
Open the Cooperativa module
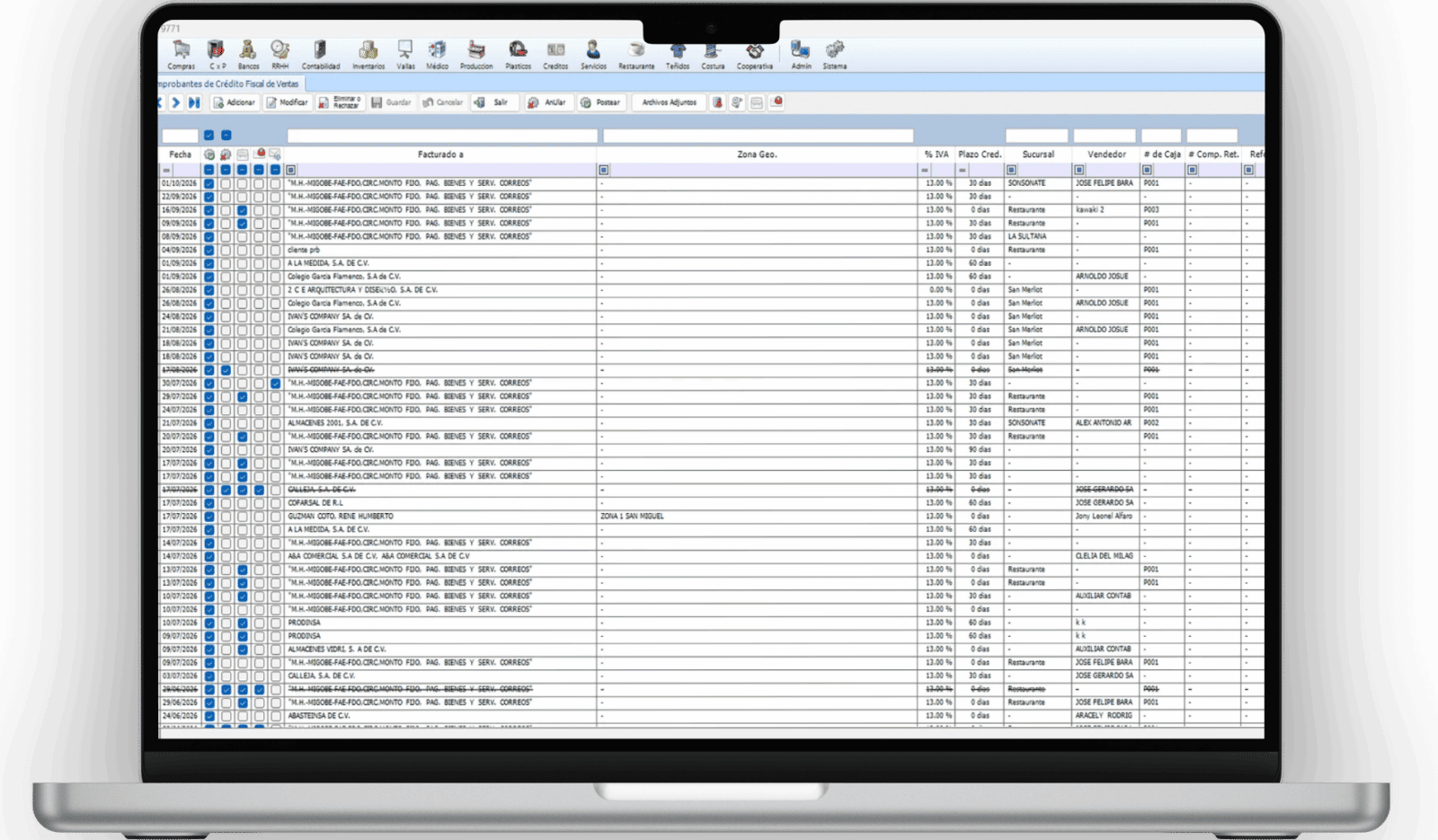pyautogui.click(x=755, y=55)
